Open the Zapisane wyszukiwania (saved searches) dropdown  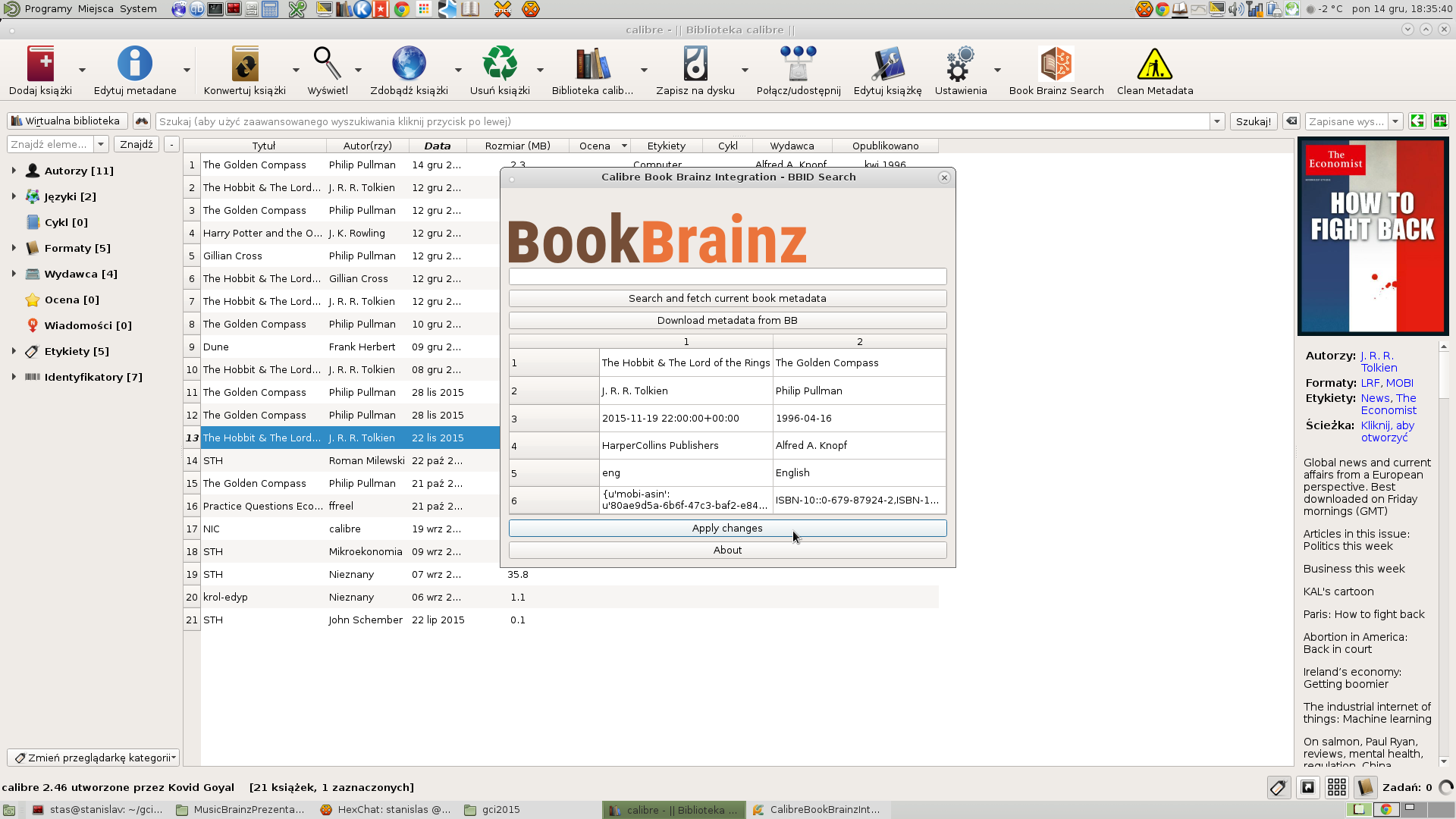point(1395,121)
